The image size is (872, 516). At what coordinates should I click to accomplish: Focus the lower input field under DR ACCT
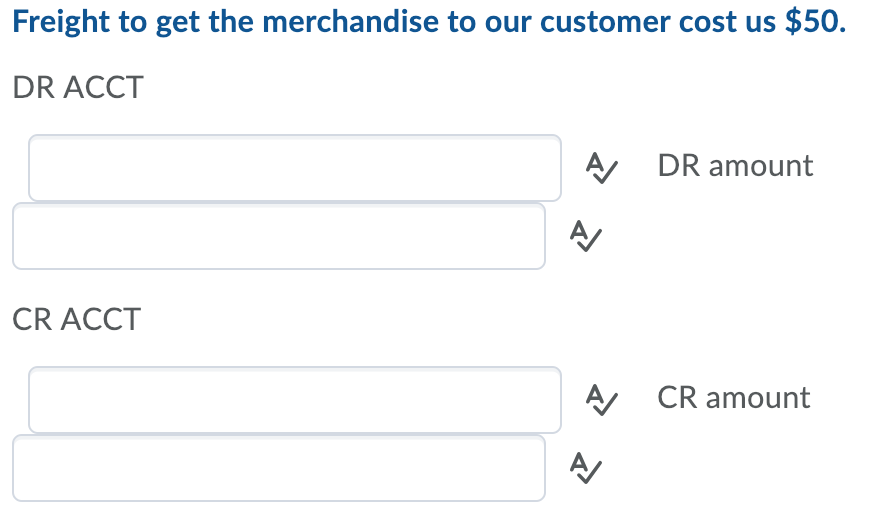pyautogui.click(x=279, y=236)
